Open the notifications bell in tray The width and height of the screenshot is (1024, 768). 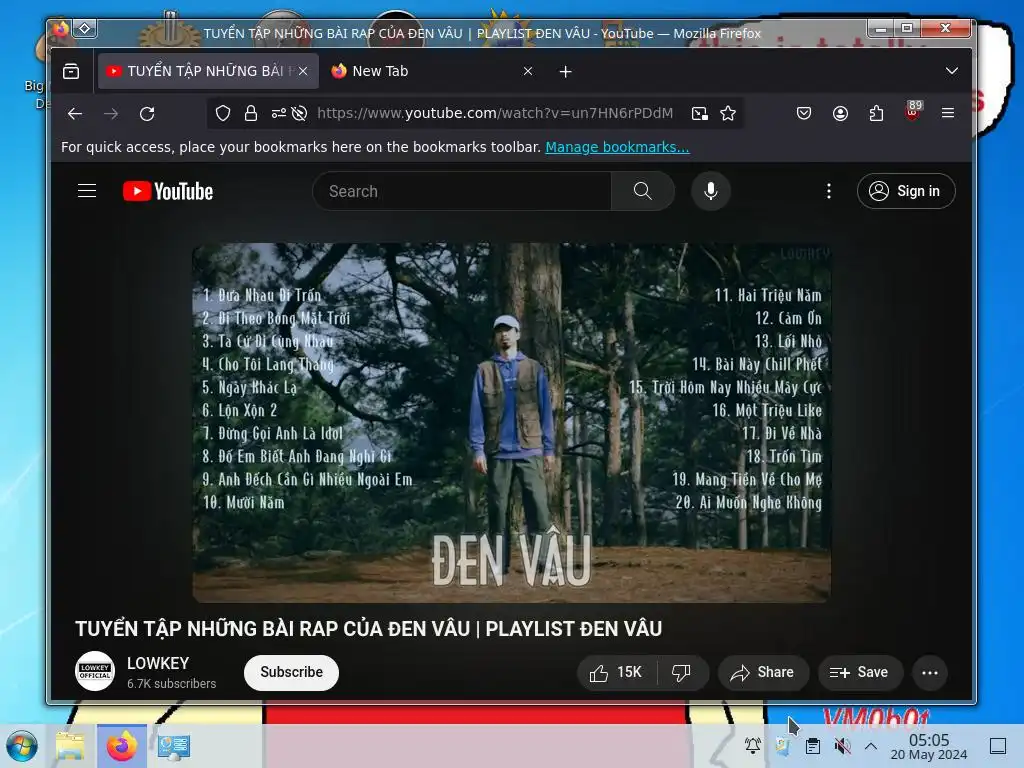tap(753, 746)
